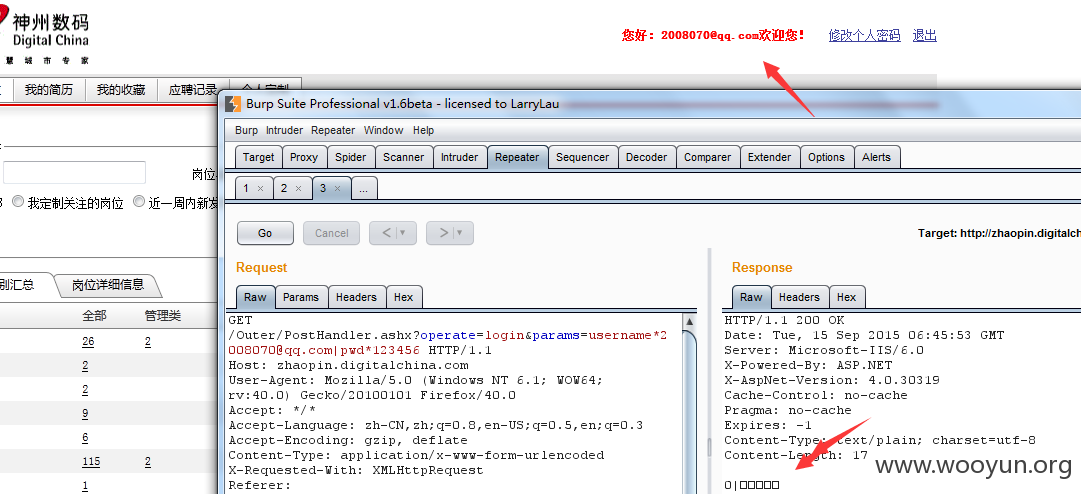1081x494 pixels.
Task: Click the 修改个人密码 link
Action: pos(865,36)
